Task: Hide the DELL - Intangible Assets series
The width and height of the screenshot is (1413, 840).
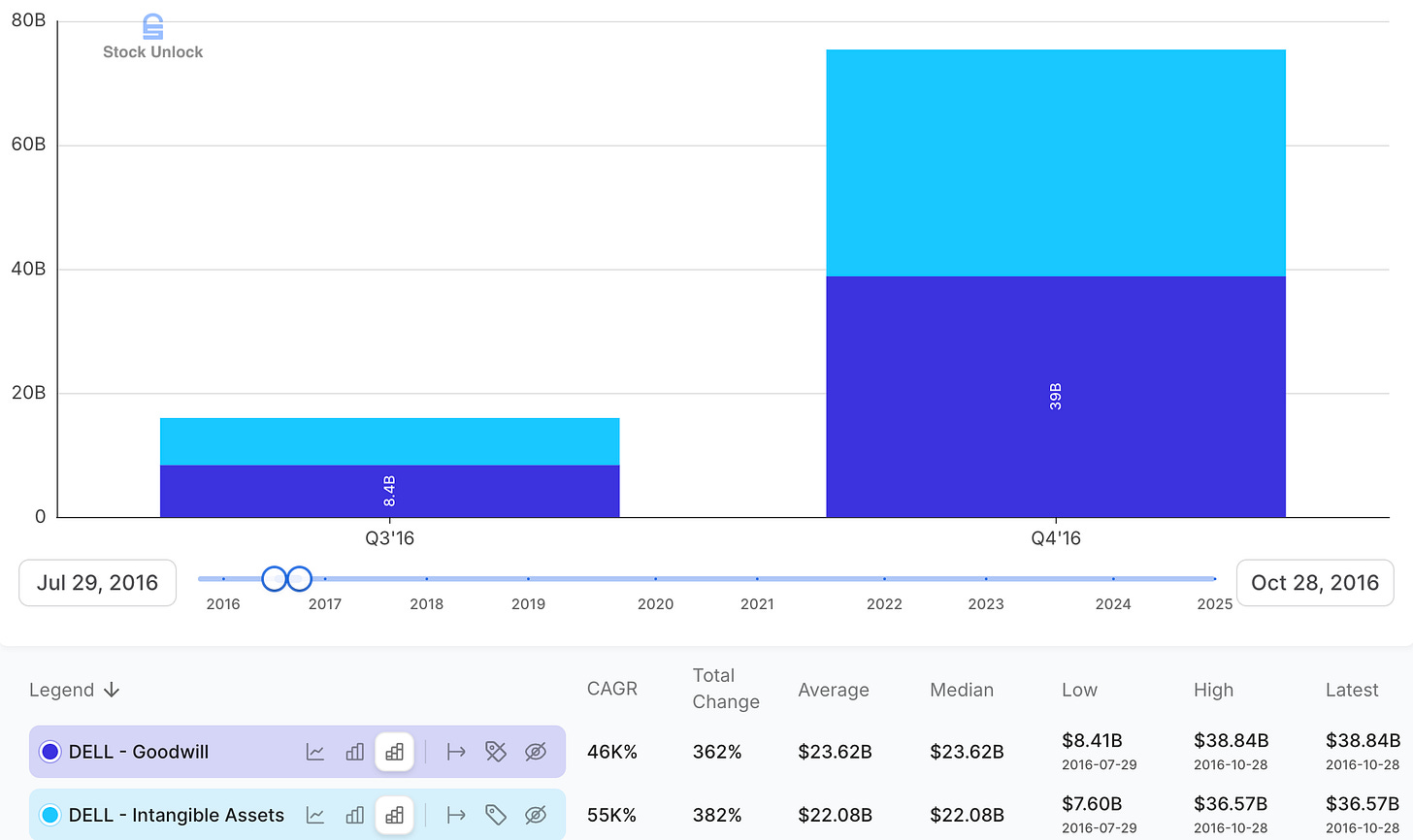Action: click(536, 815)
